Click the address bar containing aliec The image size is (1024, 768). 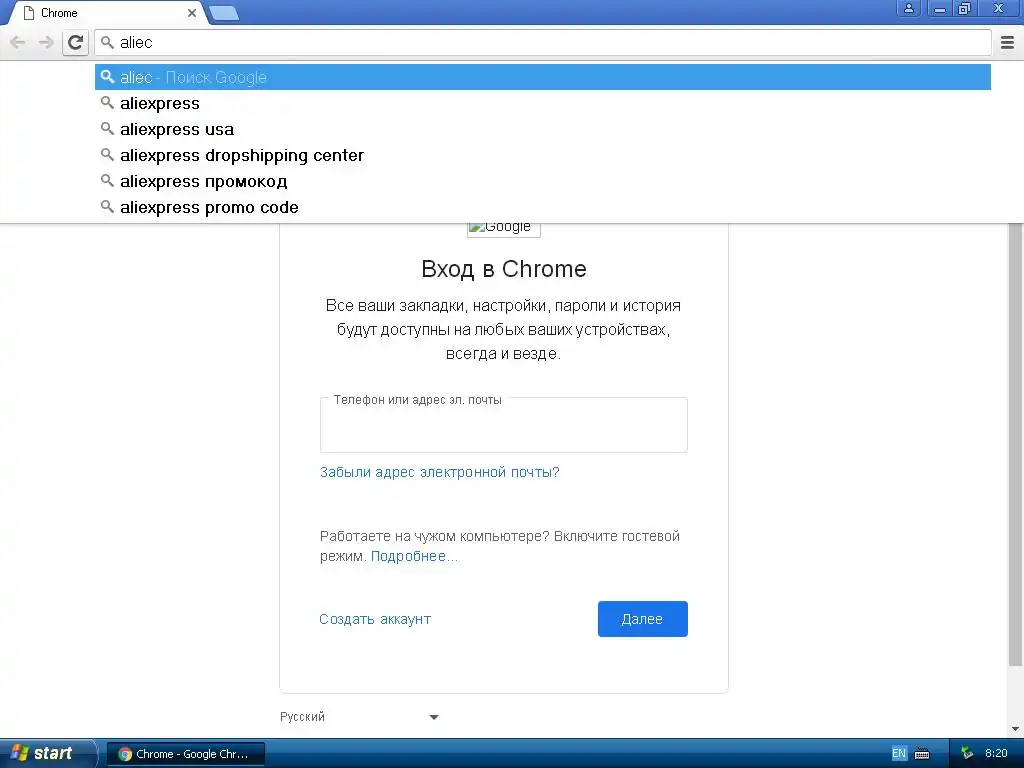543,42
